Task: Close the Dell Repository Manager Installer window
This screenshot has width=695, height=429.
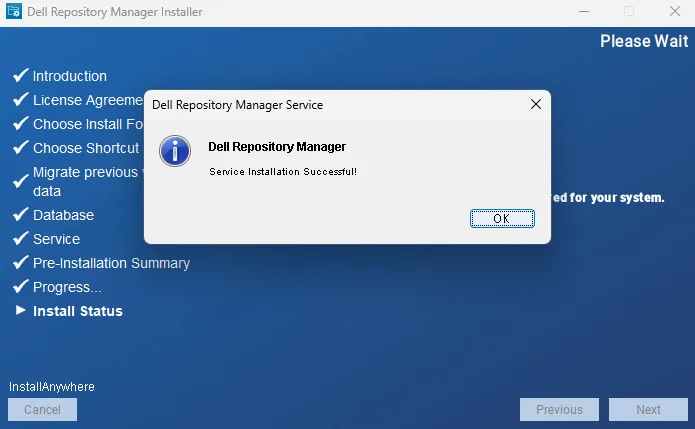Action: (x=673, y=12)
